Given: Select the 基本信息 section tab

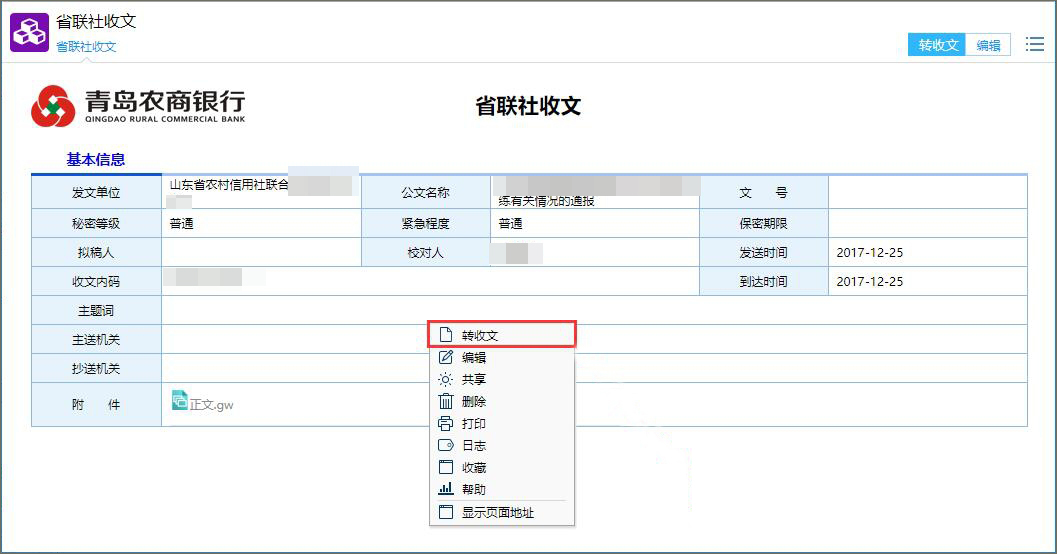Looking at the screenshot, I should (x=96, y=160).
